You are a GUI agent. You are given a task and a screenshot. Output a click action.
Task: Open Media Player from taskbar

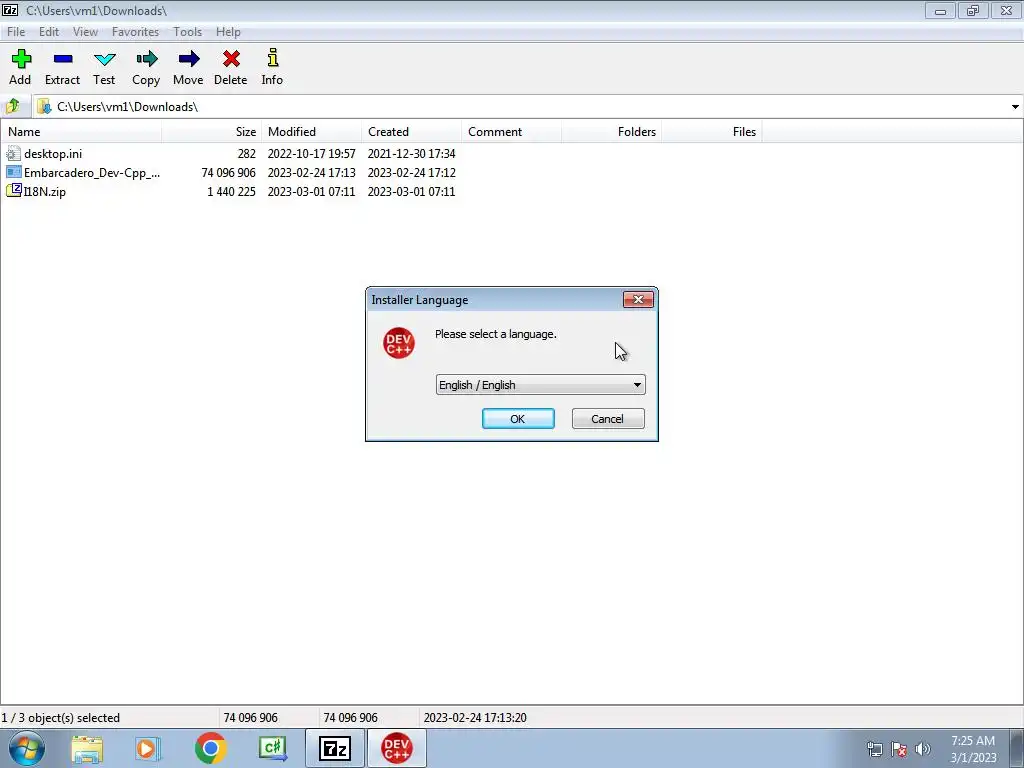(148, 749)
